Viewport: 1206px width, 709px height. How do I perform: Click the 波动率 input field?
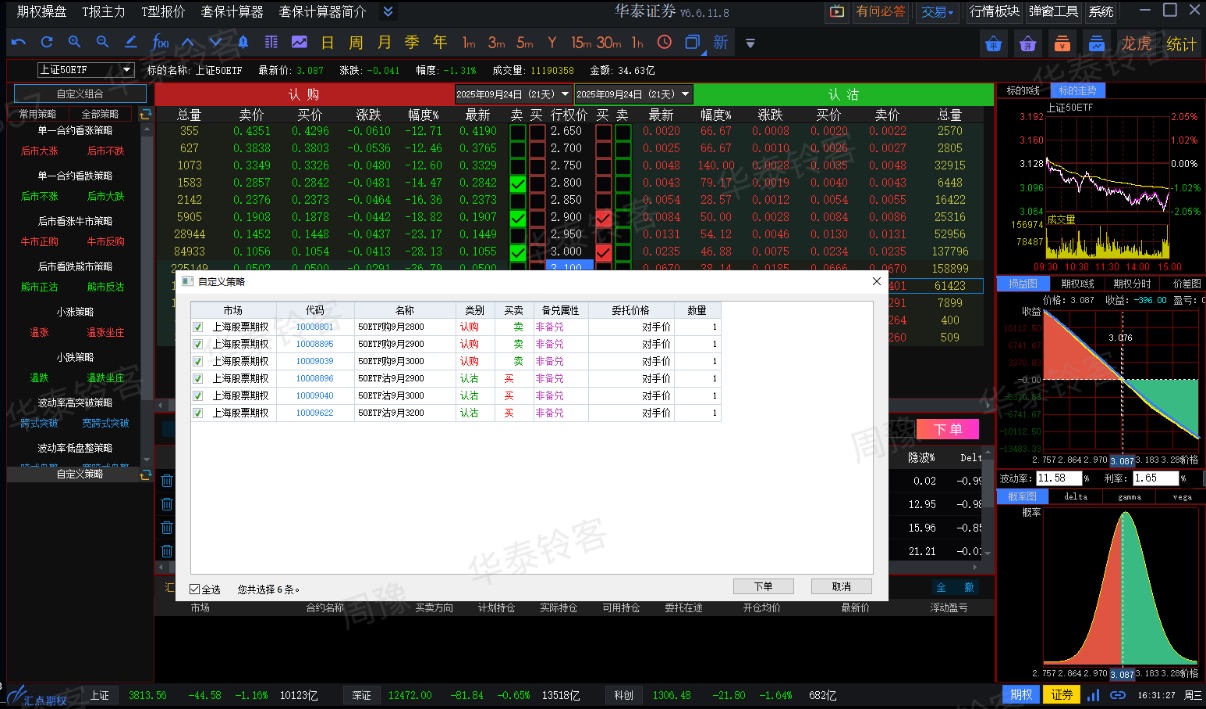pyautogui.click(x=1058, y=478)
